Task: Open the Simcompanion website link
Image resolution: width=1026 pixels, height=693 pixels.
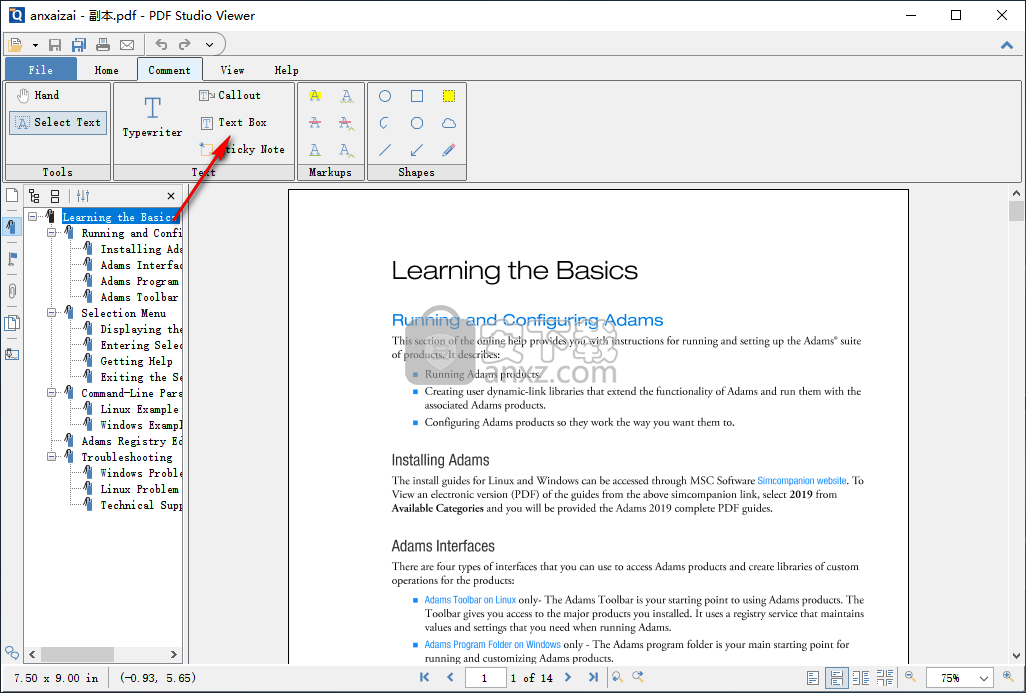Action: [802, 480]
